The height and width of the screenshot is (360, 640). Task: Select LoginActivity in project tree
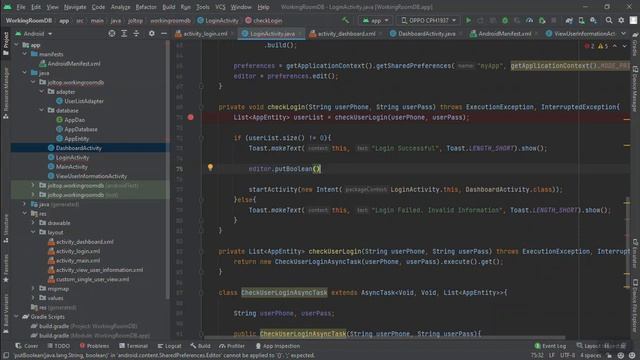pos(72,158)
